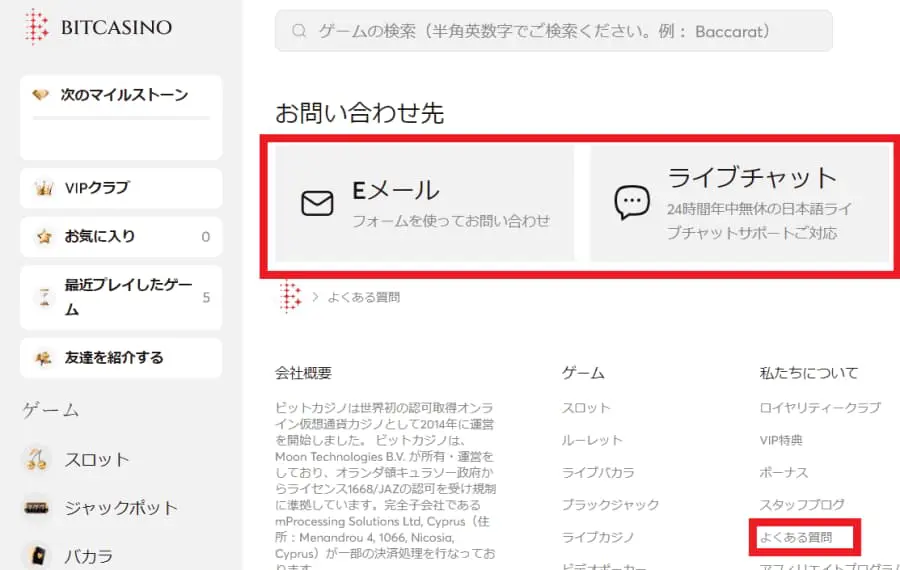Click VIP特典 footer link
The height and width of the screenshot is (570, 900).
(x=781, y=440)
